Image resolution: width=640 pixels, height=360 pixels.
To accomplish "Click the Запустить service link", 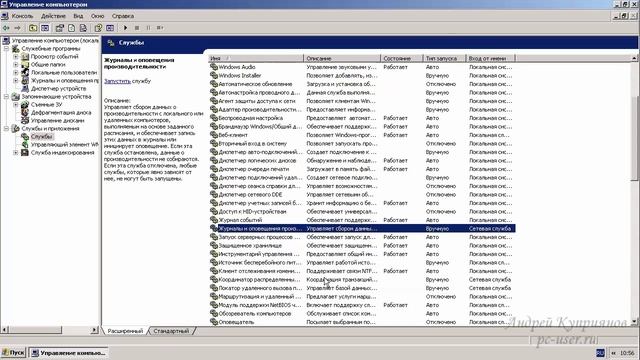I will (117, 81).
